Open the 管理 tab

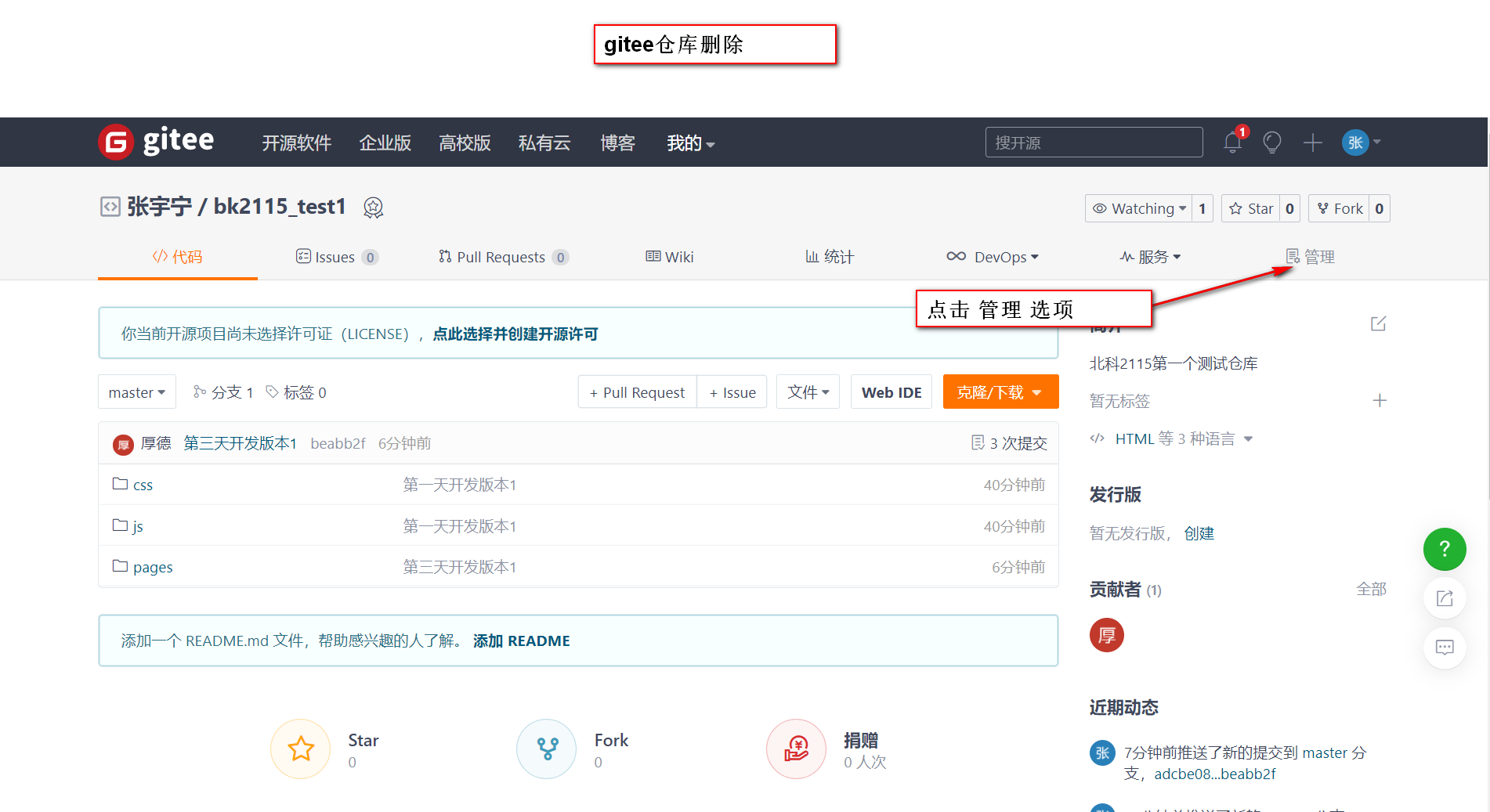click(1311, 256)
